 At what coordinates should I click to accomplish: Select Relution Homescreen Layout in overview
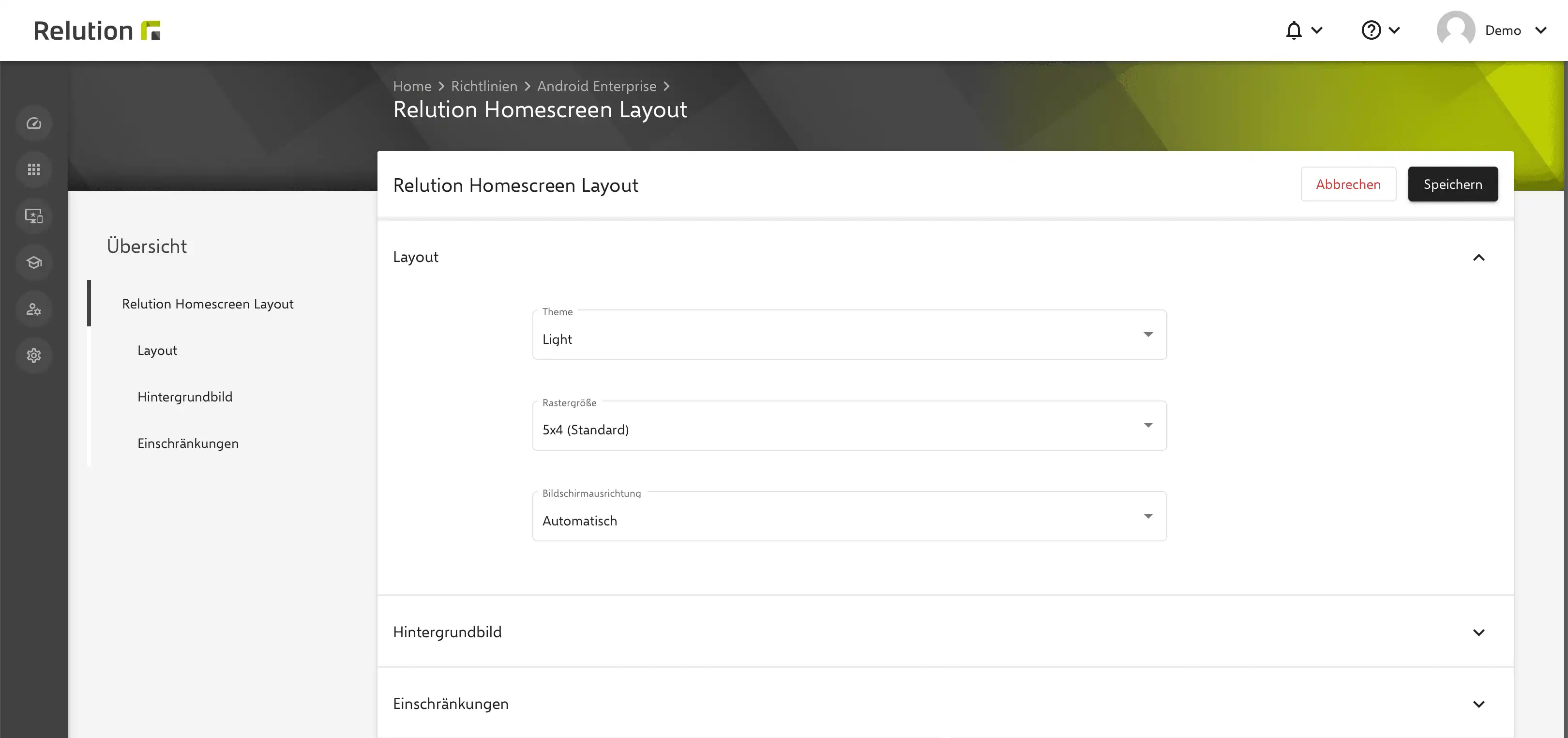[208, 304]
